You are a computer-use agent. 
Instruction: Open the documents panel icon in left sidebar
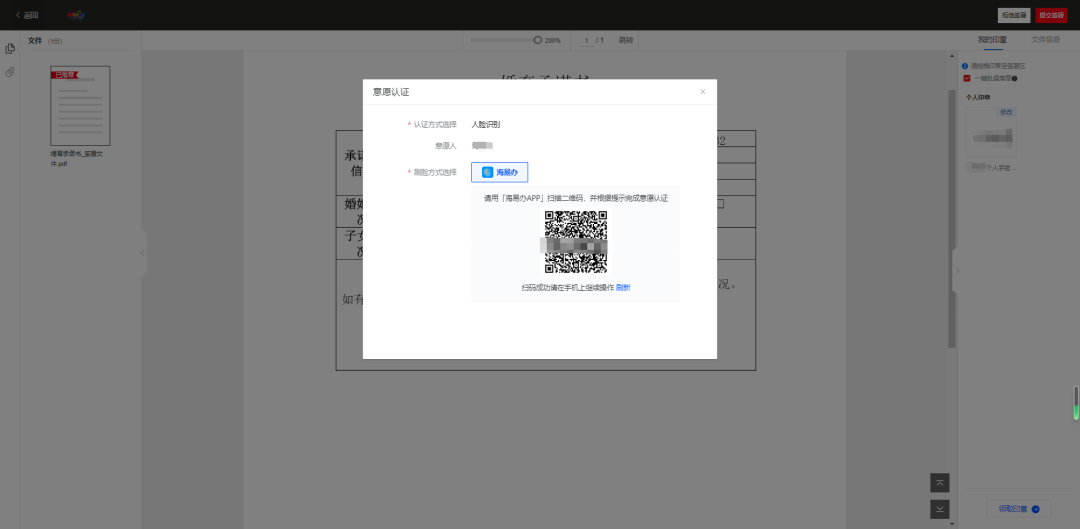point(10,49)
